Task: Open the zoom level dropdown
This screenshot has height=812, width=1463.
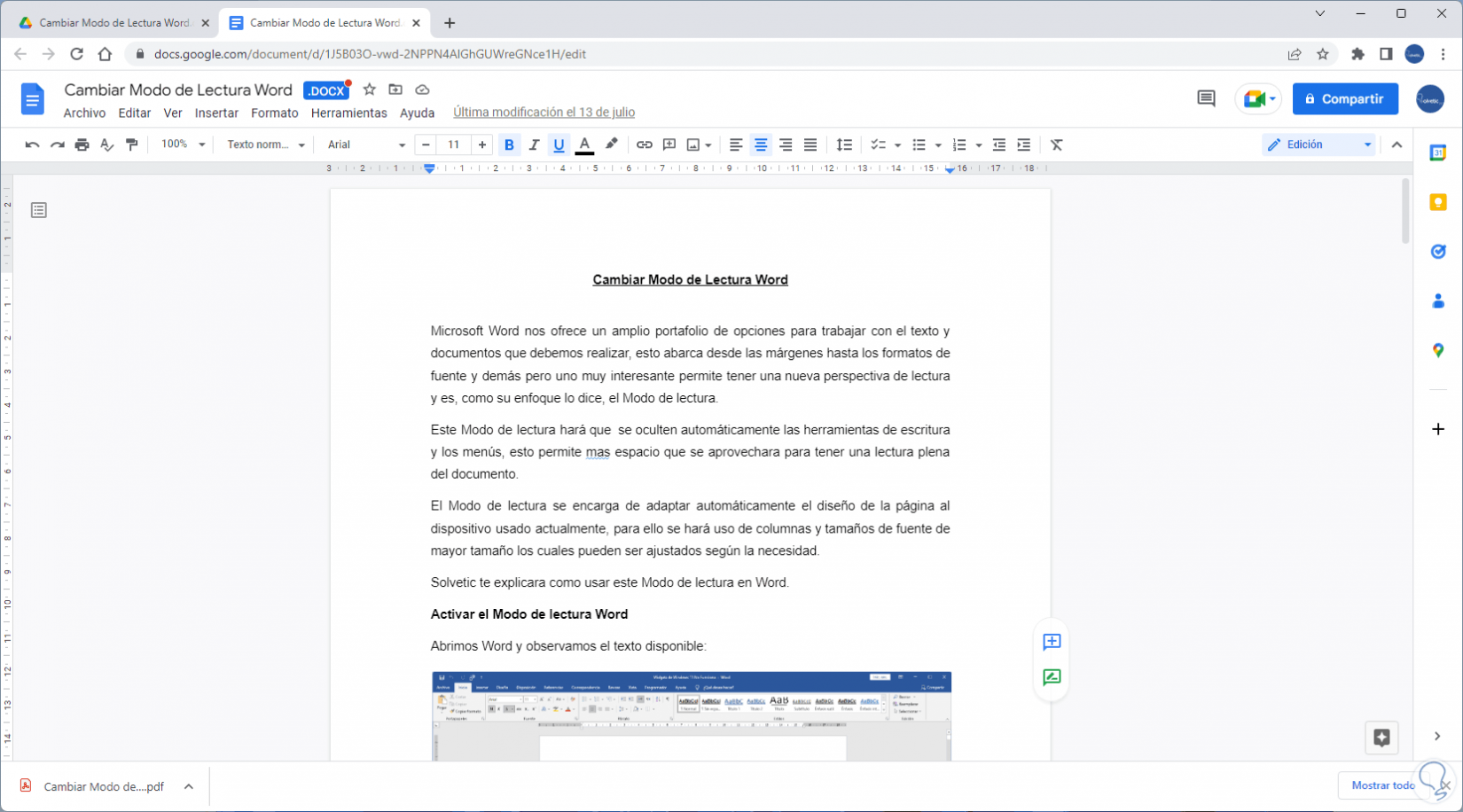Action: [x=184, y=144]
